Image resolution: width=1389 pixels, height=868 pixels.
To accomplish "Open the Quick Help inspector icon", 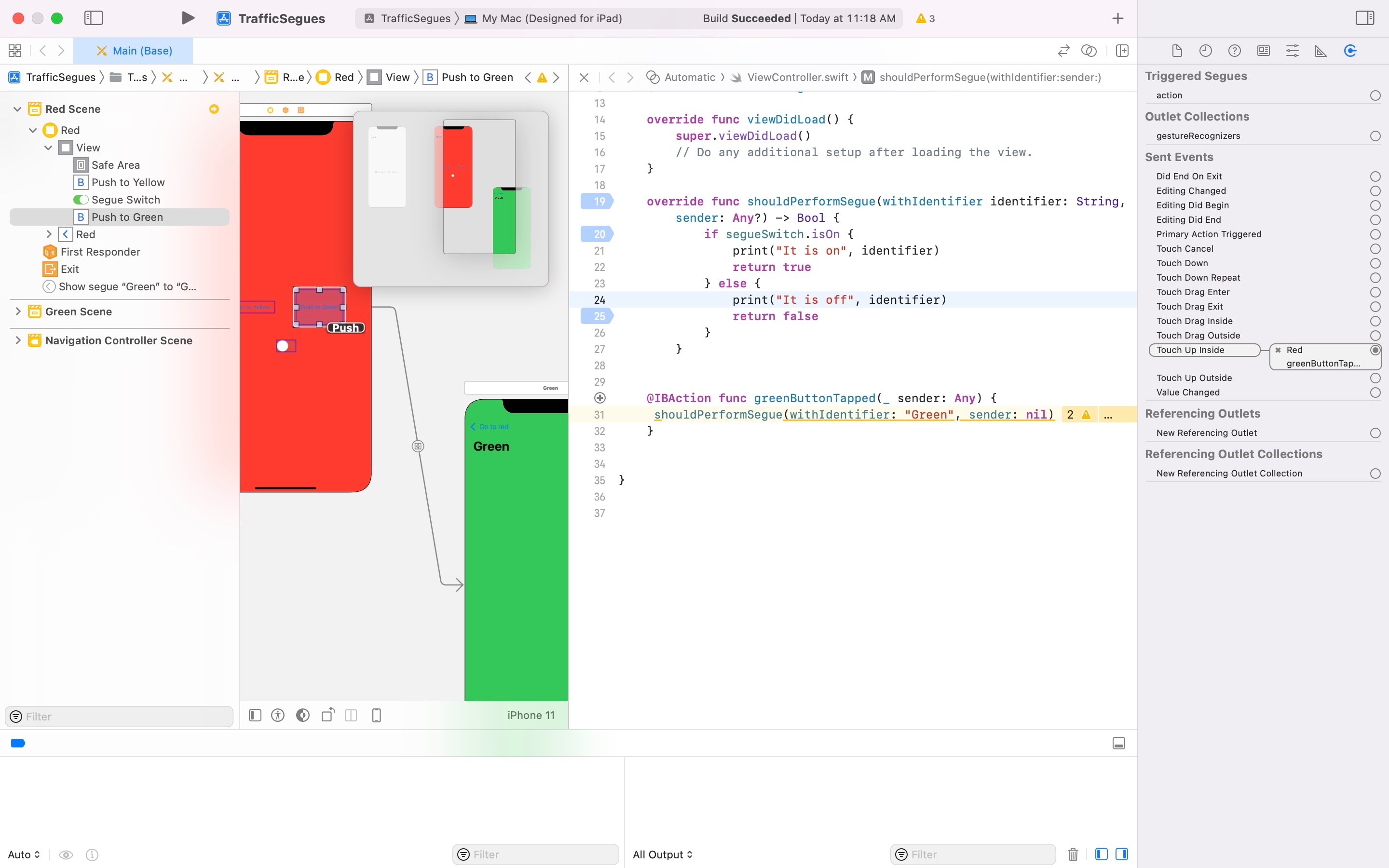I will (x=1234, y=51).
